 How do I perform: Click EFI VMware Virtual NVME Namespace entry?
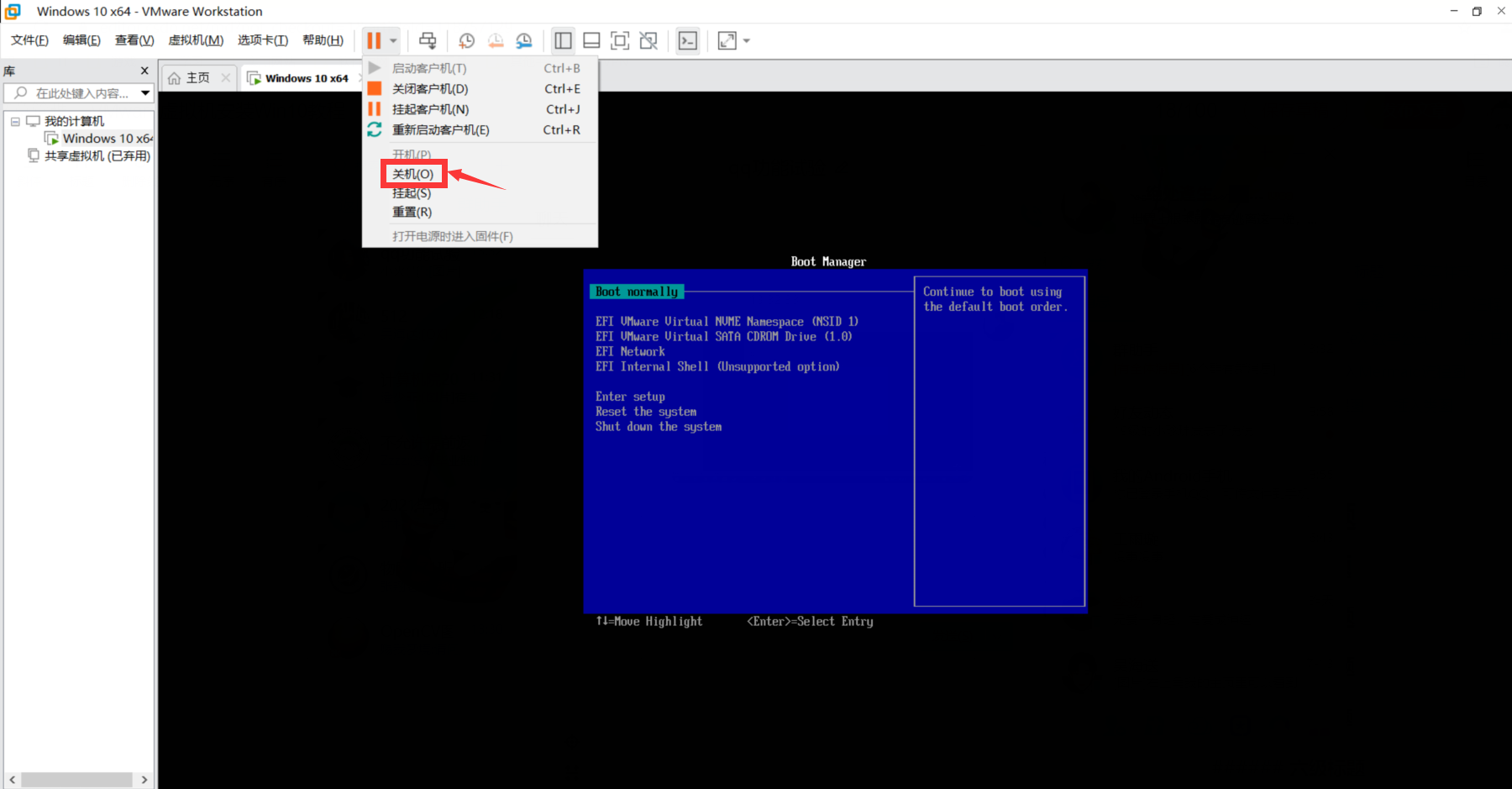point(727,322)
